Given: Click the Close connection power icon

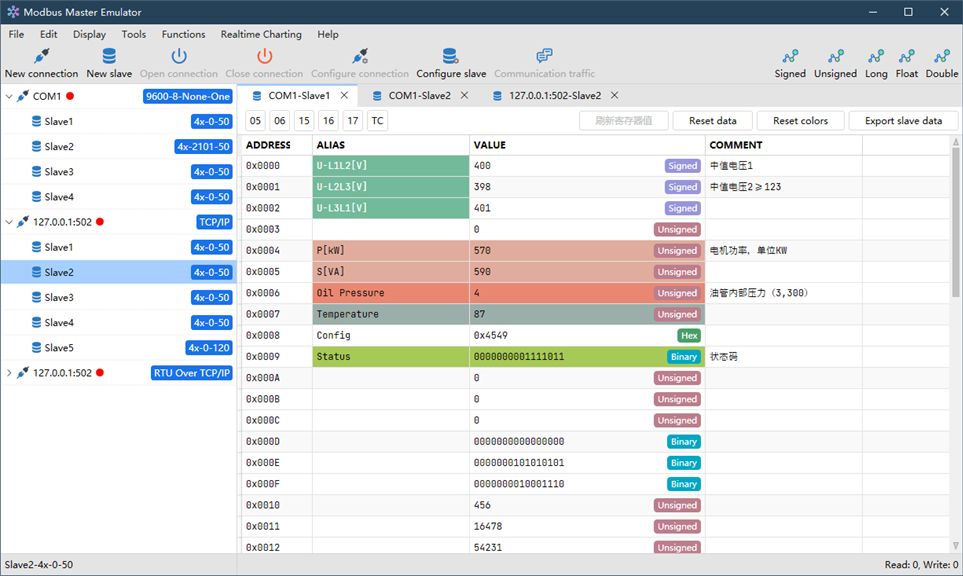Looking at the screenshot, I should tap(264, 56).
